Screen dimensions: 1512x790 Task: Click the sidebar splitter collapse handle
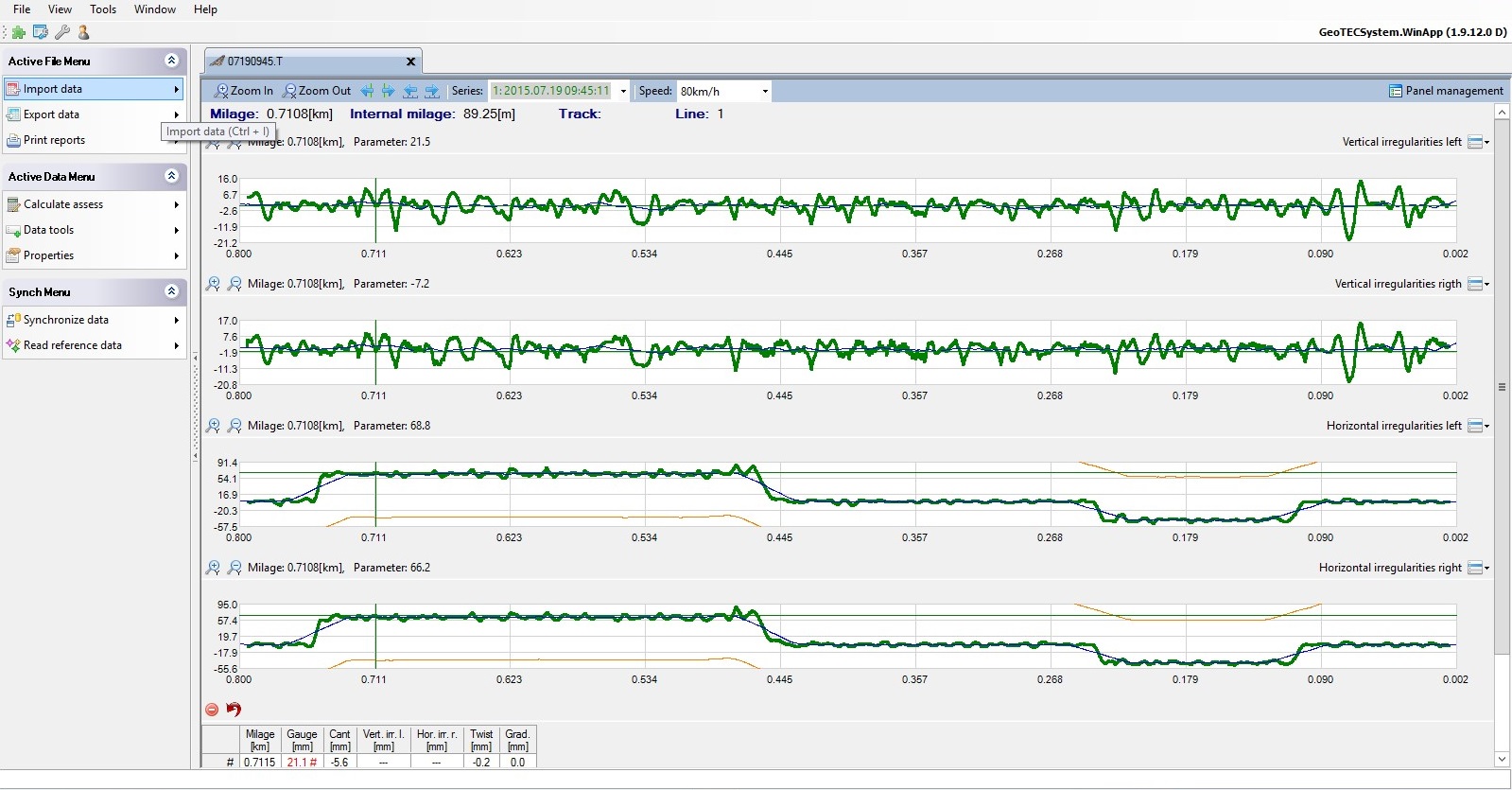point(196,405)
